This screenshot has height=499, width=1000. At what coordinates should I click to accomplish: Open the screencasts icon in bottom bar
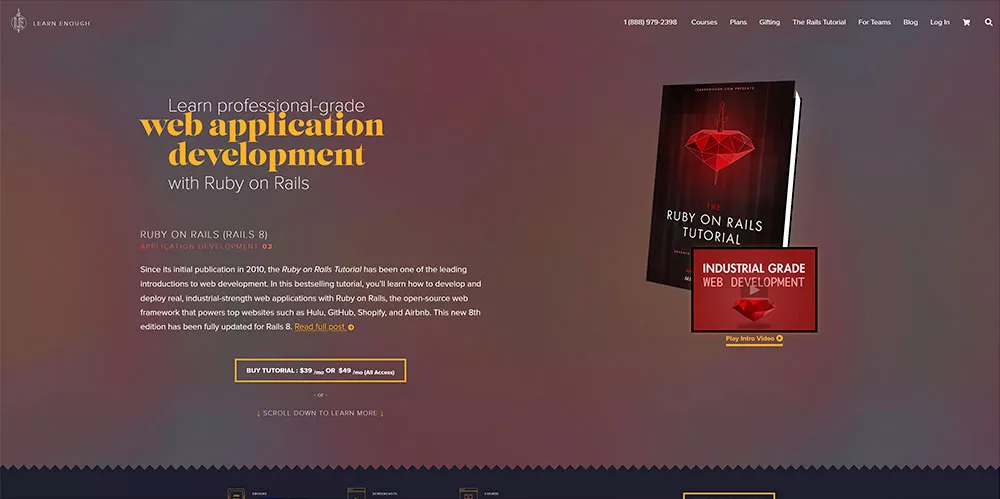356,494
